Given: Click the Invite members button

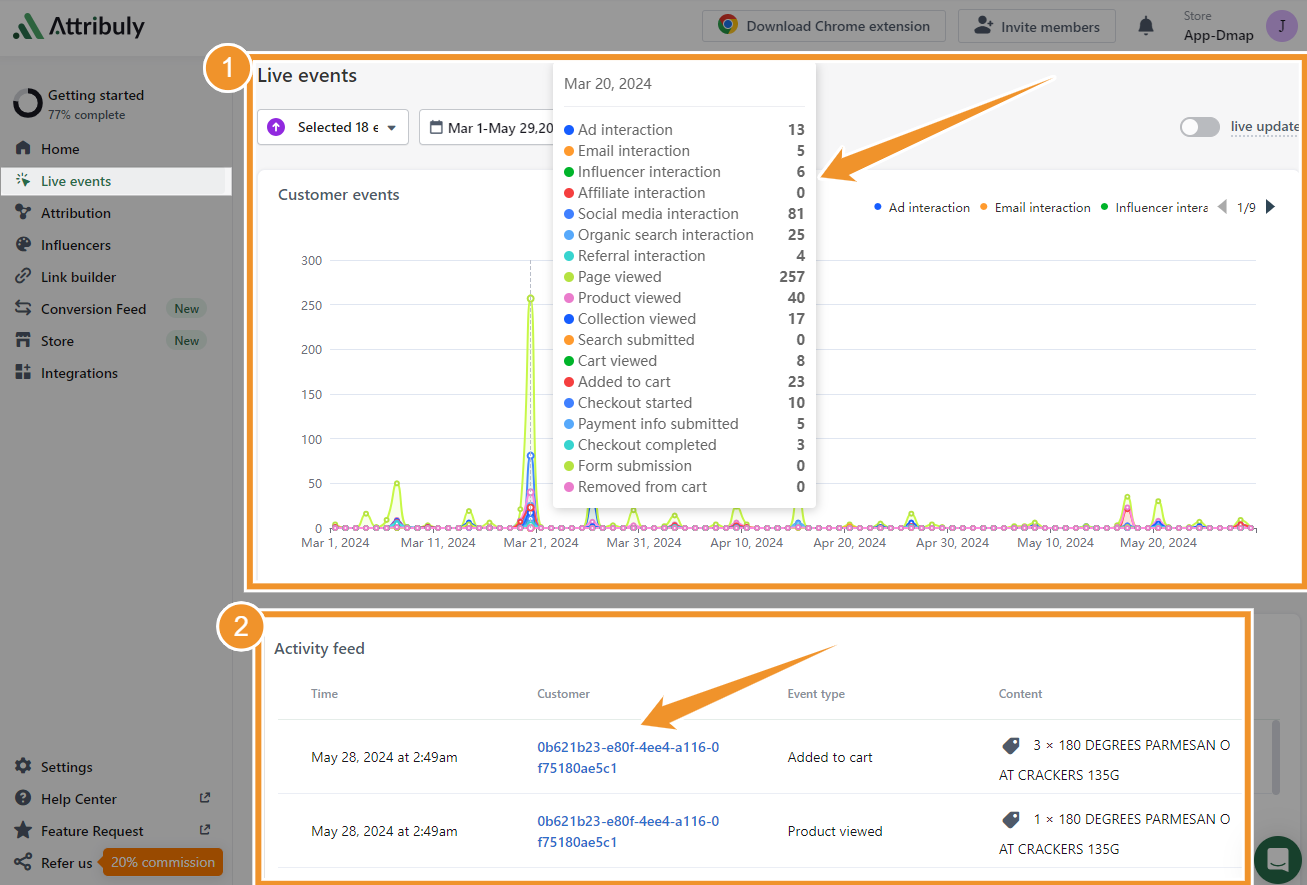Looking at the screenshot, I should (1036, 27).
